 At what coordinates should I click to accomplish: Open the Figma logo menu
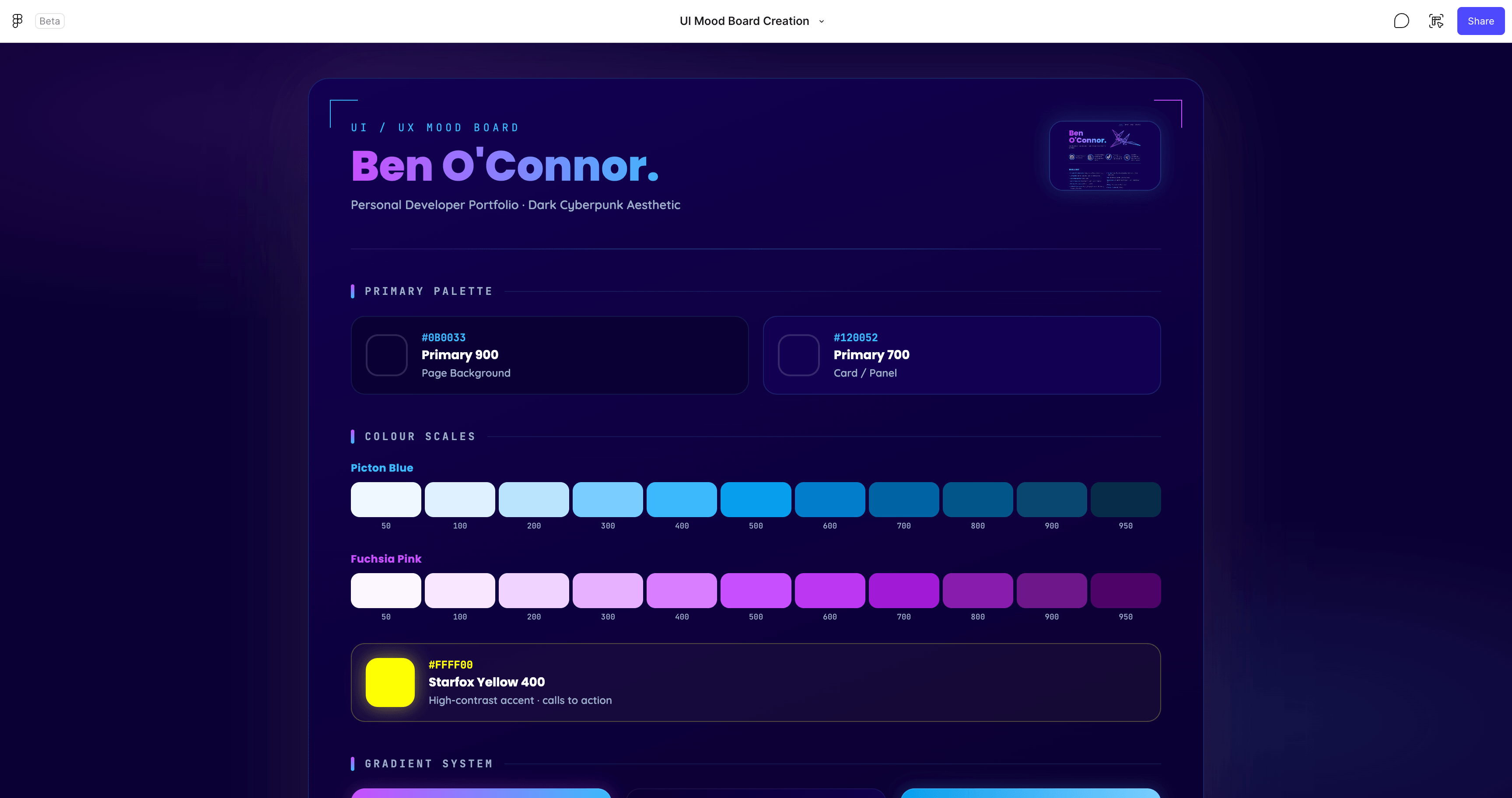coord(17,21)
